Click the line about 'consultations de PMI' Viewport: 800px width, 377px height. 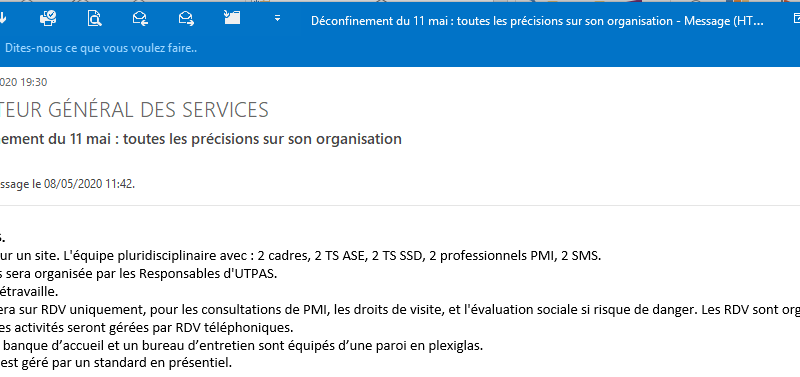pyautogui.click(x=400, y=309)
